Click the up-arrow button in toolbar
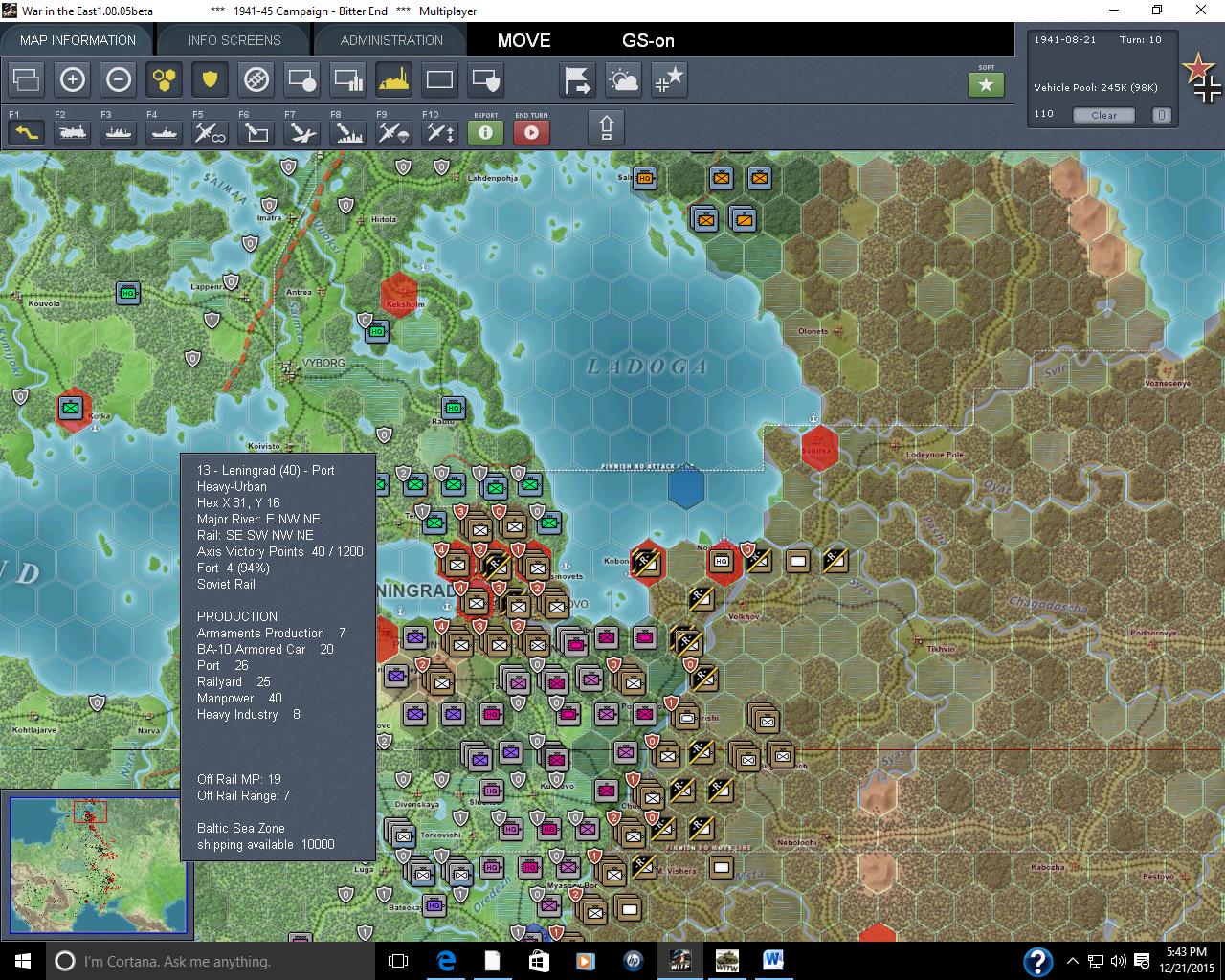 (606, 127)
